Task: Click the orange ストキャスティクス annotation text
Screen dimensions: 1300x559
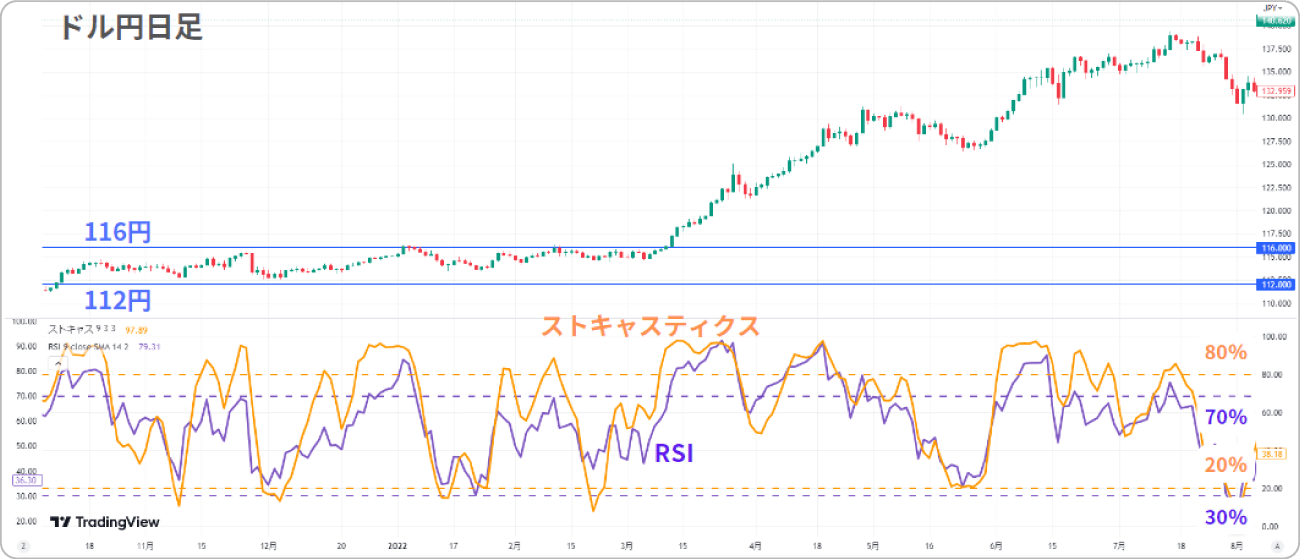Action: point(650,326)
